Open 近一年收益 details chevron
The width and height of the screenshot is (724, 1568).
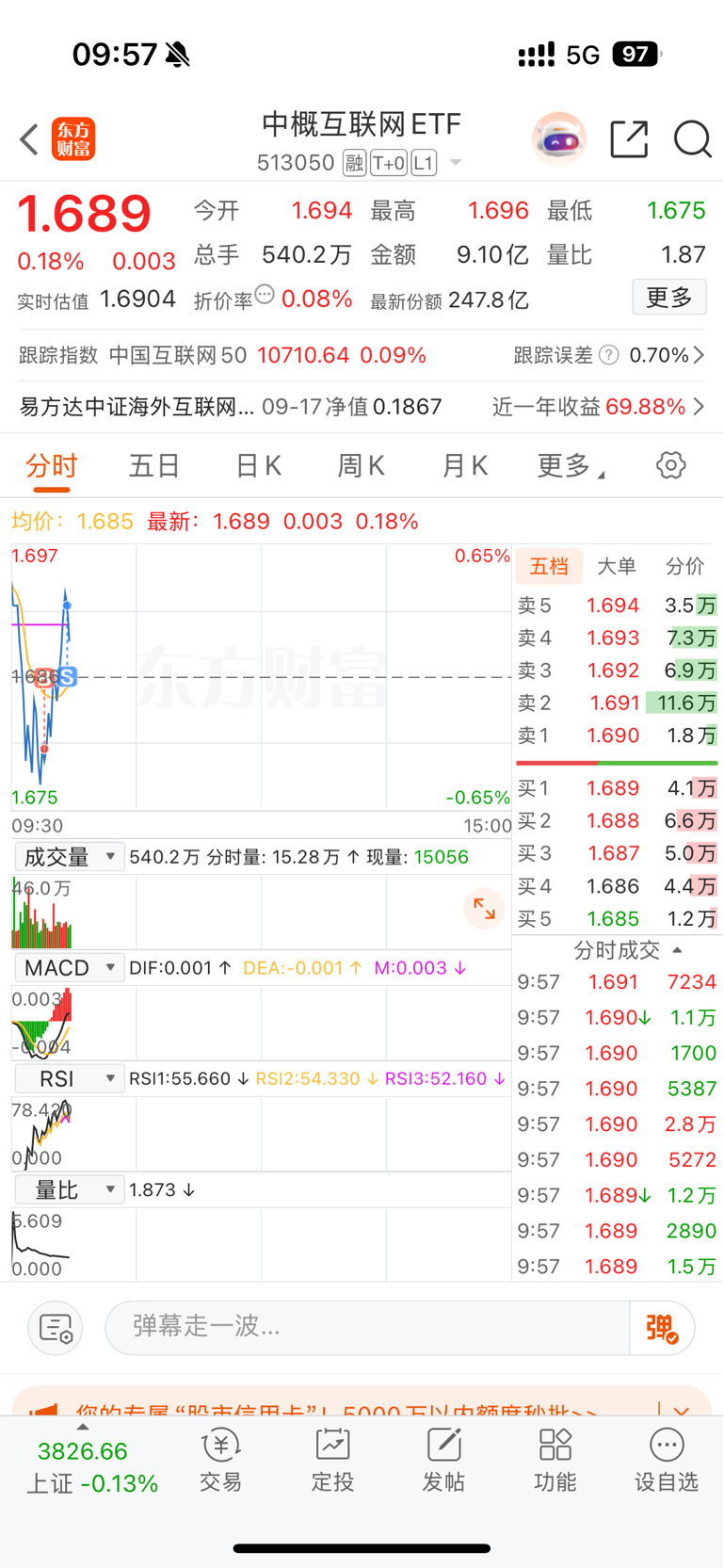pyautogui.click(x=699, y=407)
